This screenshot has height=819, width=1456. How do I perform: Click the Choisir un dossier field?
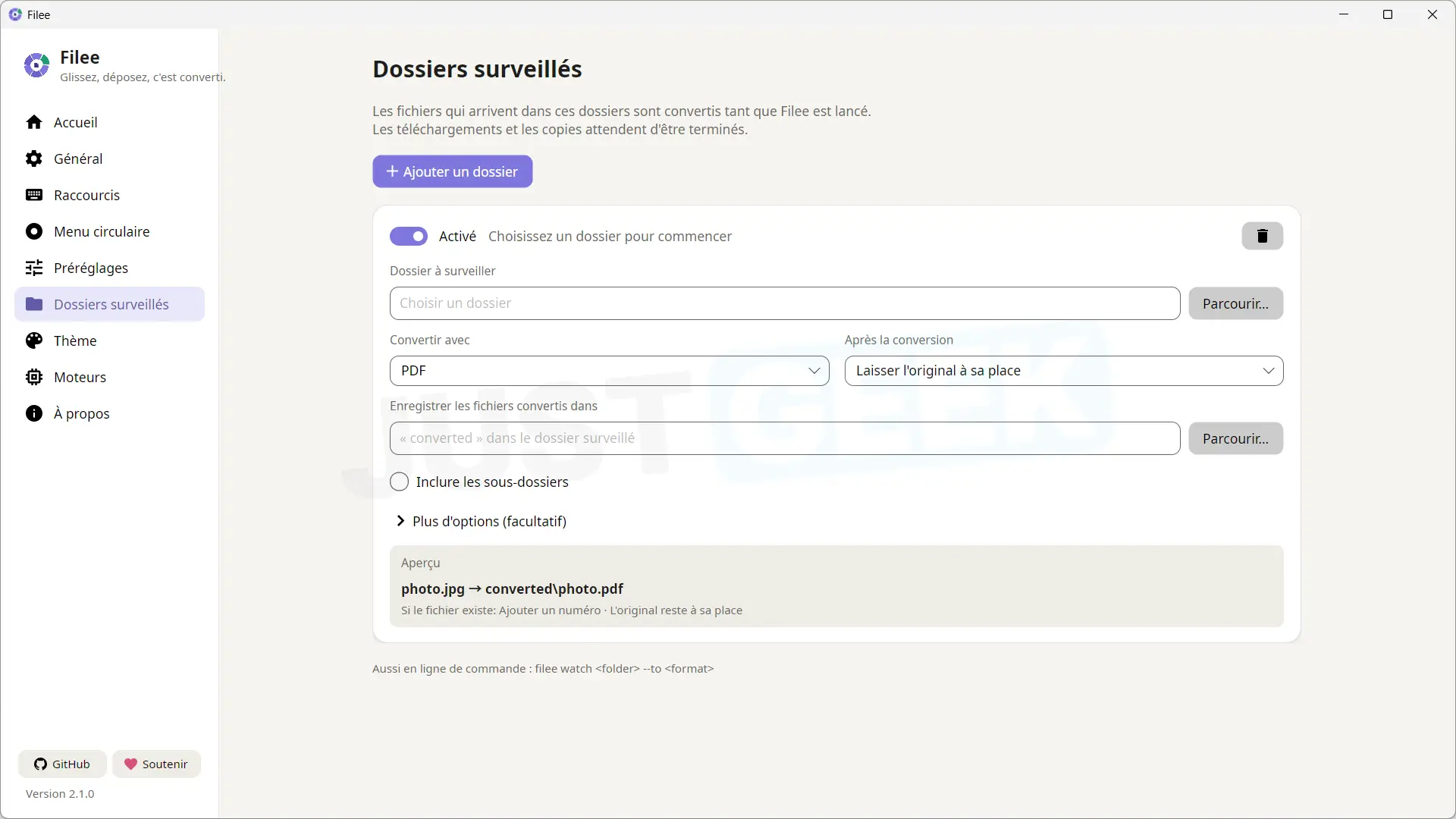tap(785, 303)
